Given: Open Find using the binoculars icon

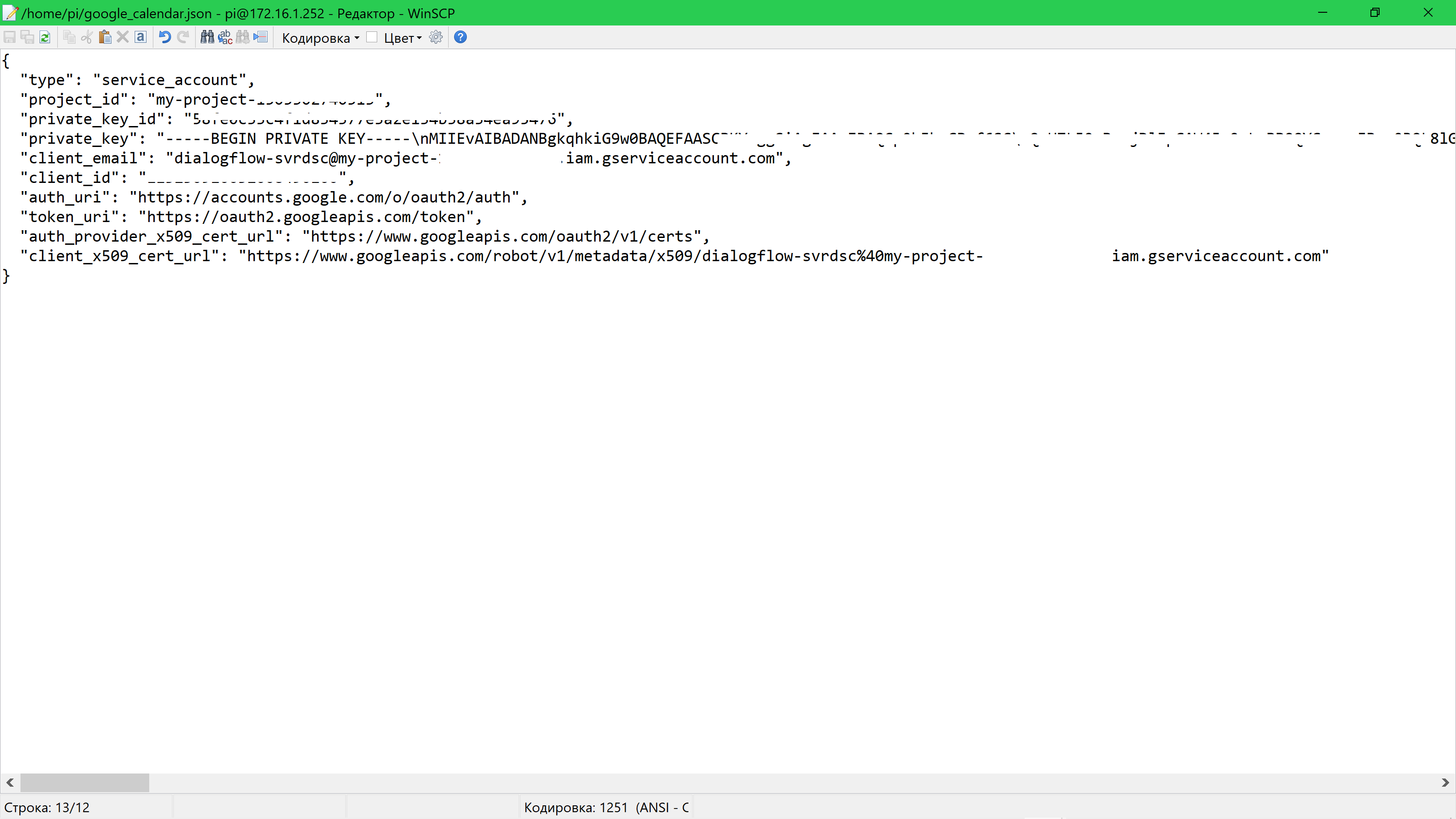Looking at the screenshot, I should pyautogui.click(x=207, y=37).
